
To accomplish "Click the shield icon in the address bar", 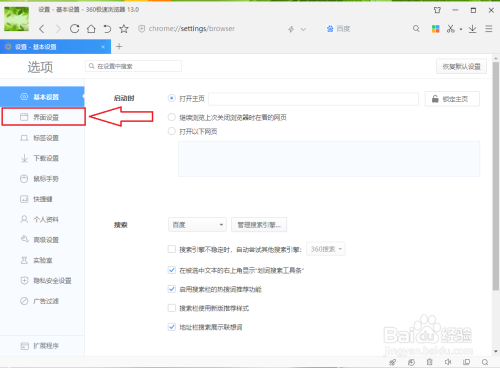I will [142, 29].
